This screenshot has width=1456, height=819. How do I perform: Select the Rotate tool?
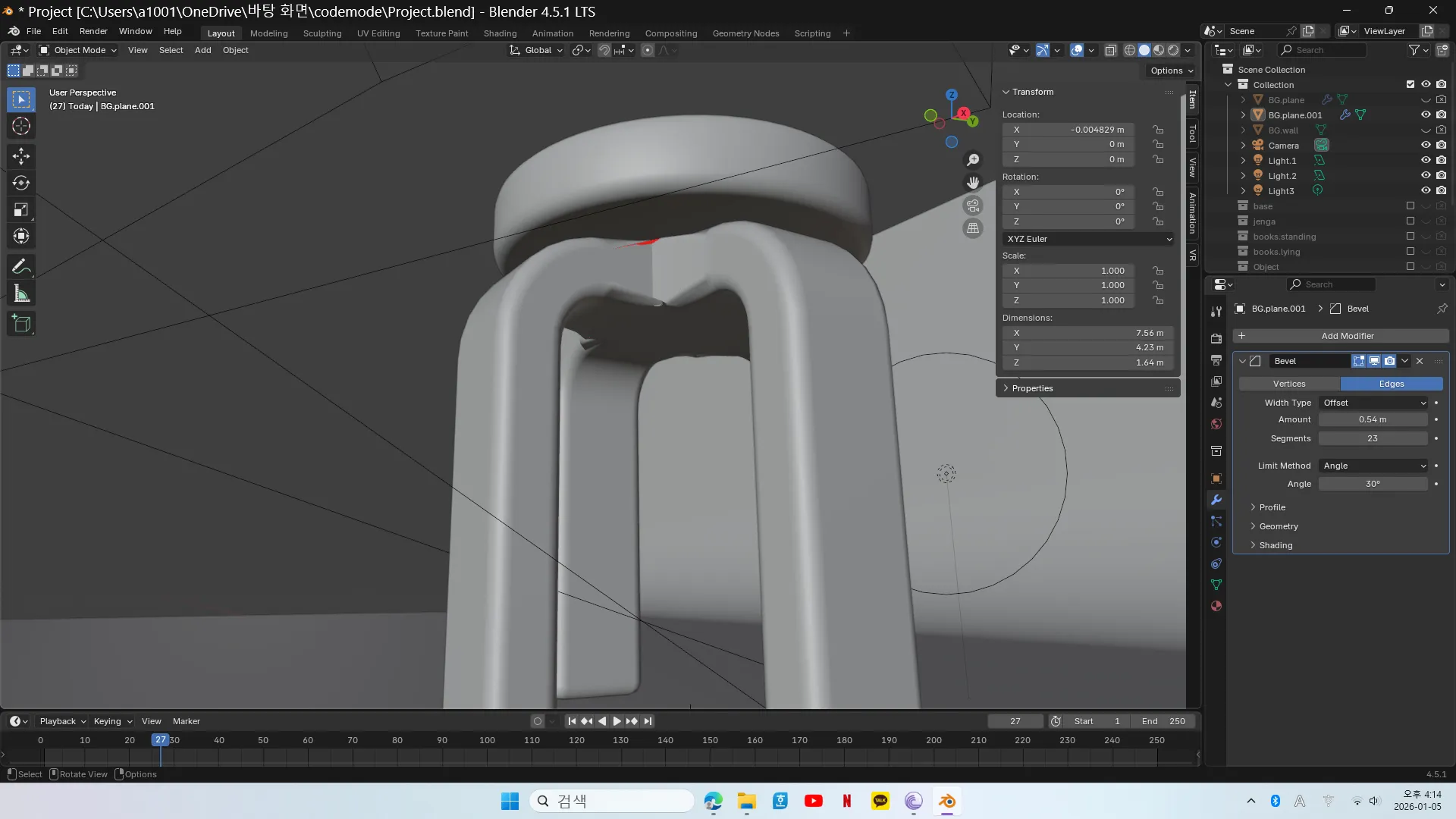tap(21, 183)
